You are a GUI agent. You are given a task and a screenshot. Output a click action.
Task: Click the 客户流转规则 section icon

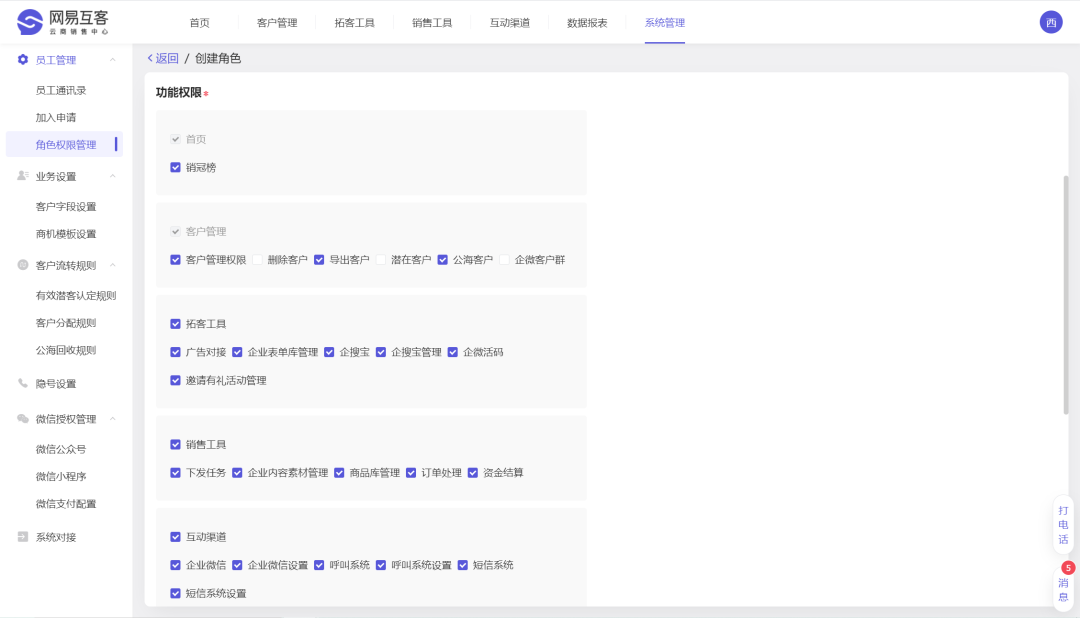click(x=22, y=263)
